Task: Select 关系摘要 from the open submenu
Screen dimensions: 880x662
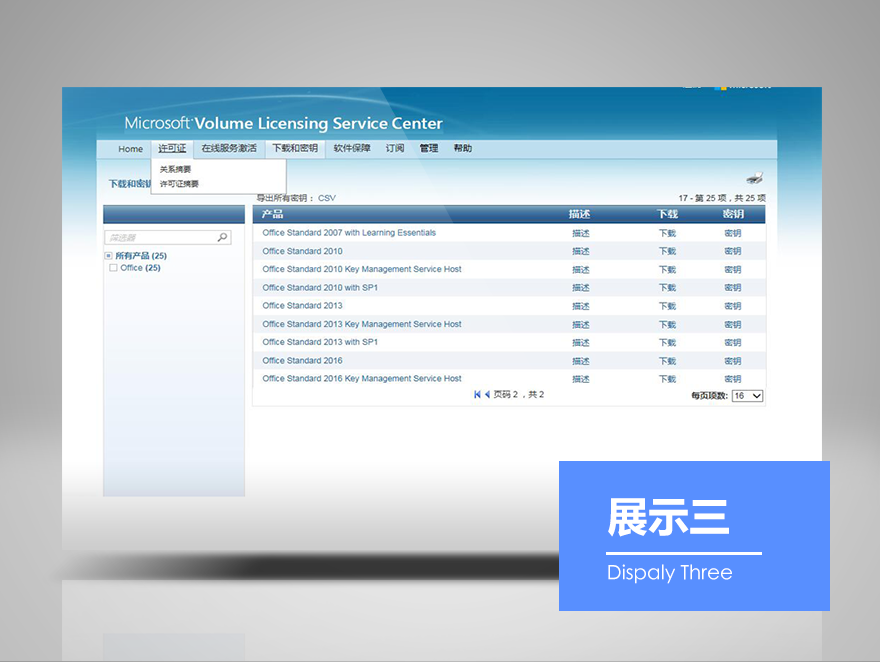Action: [x=175, y=170]
